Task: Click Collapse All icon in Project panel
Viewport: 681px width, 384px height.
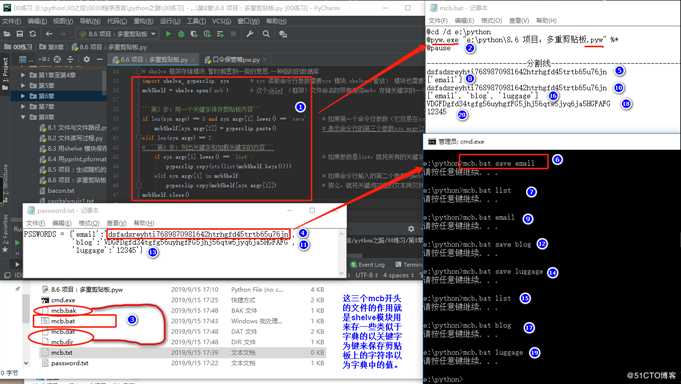Action: [x=70, y=60]
